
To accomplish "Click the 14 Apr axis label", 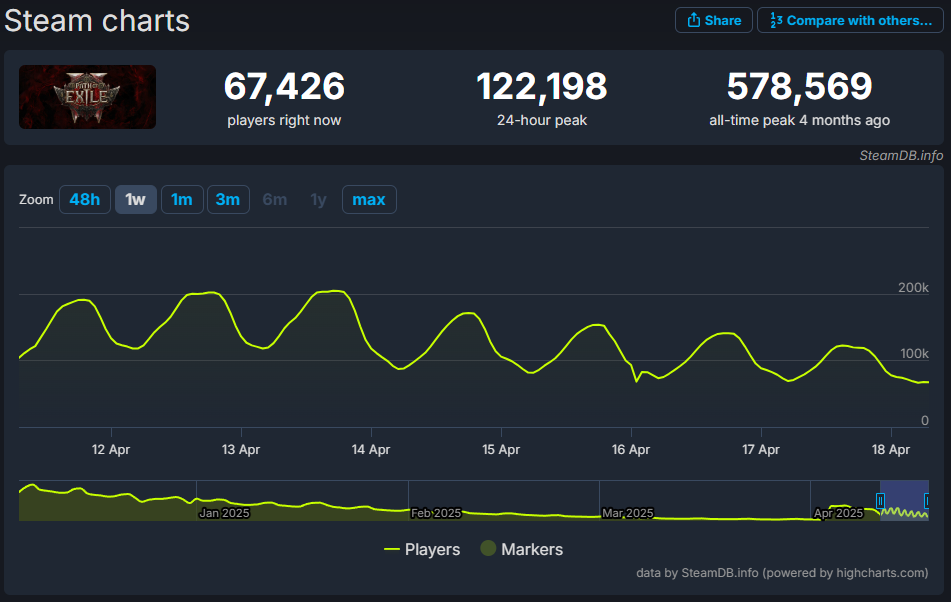I will pyautogui.click(x=371, y=450).
